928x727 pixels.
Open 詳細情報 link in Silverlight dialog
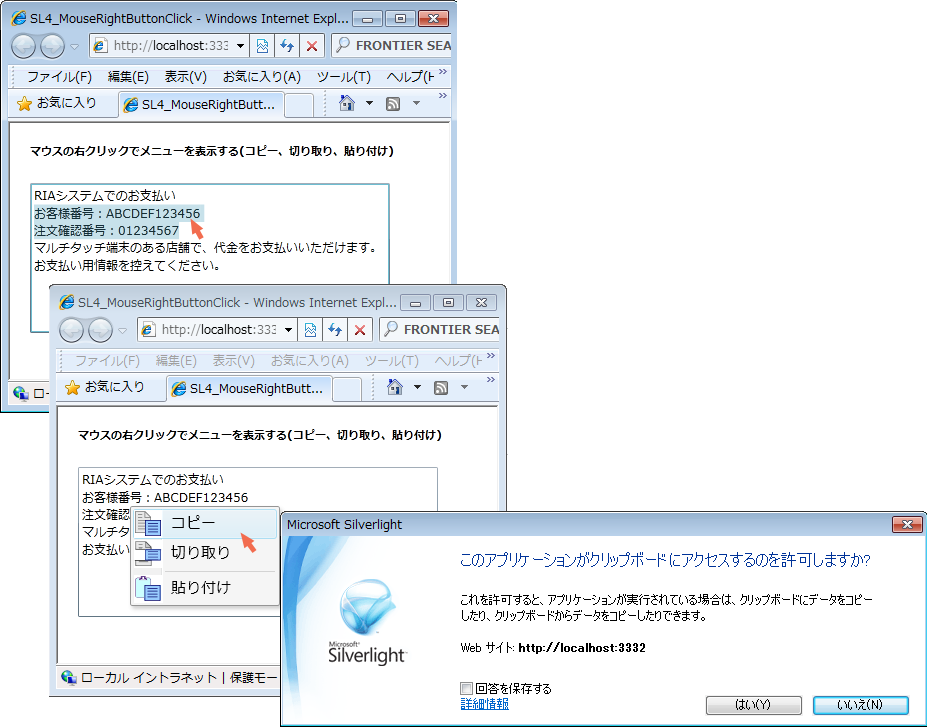[x=485, y=703]
